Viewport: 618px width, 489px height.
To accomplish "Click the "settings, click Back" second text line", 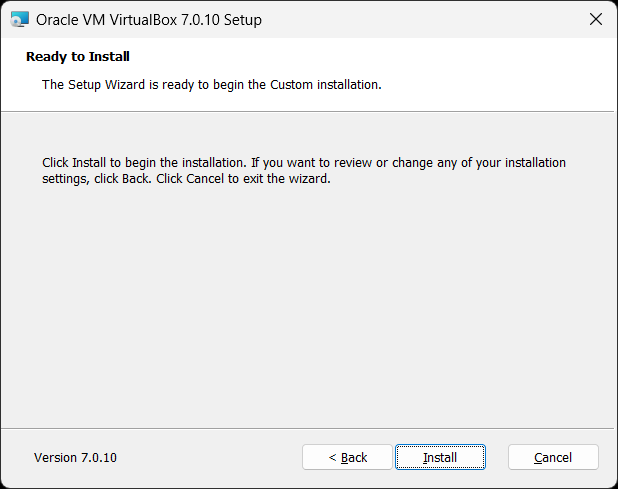I will coord(186,180).
